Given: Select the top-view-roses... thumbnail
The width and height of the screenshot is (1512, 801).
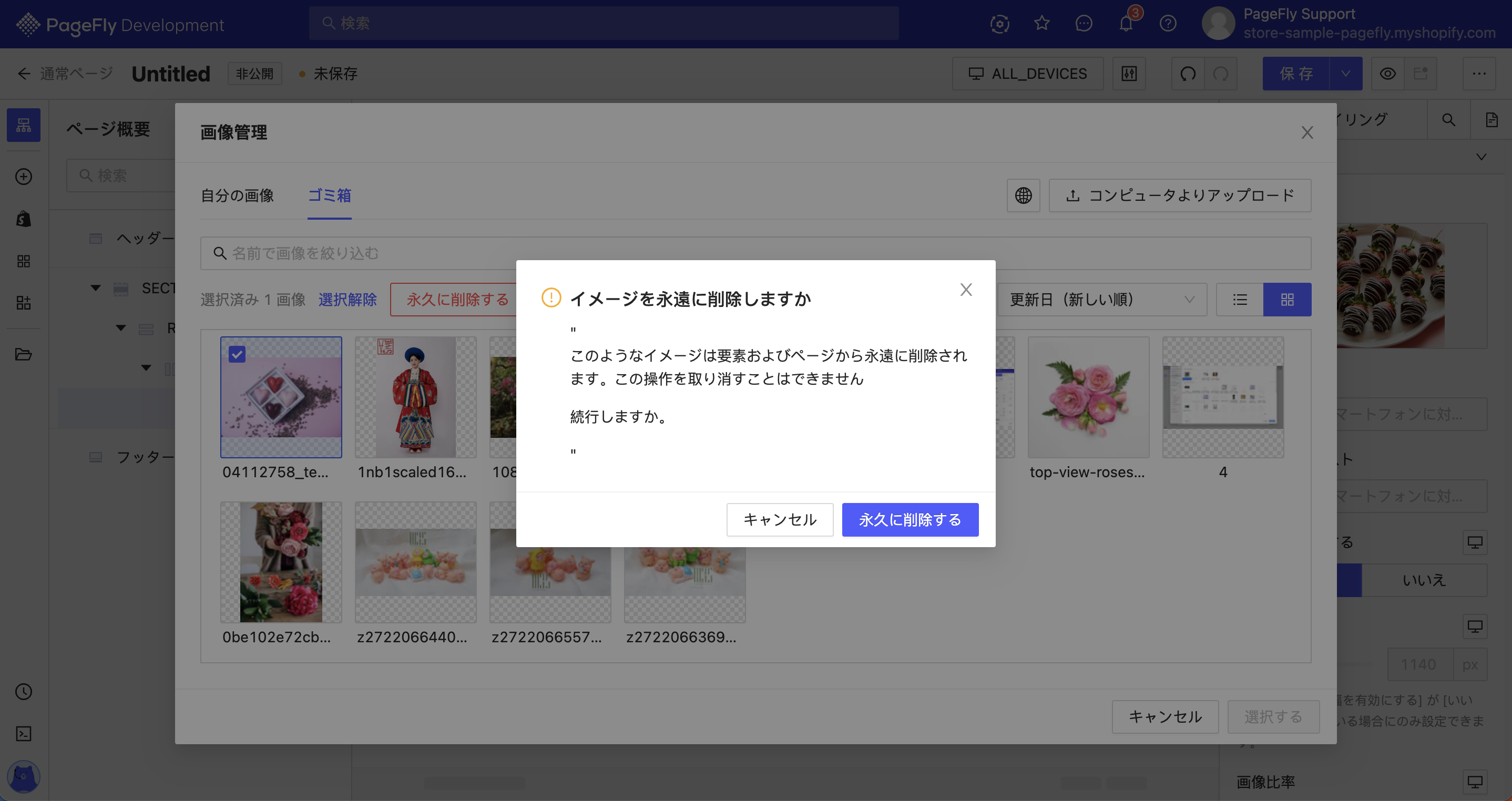Looking at the screenshot, I should [1088, 397].
